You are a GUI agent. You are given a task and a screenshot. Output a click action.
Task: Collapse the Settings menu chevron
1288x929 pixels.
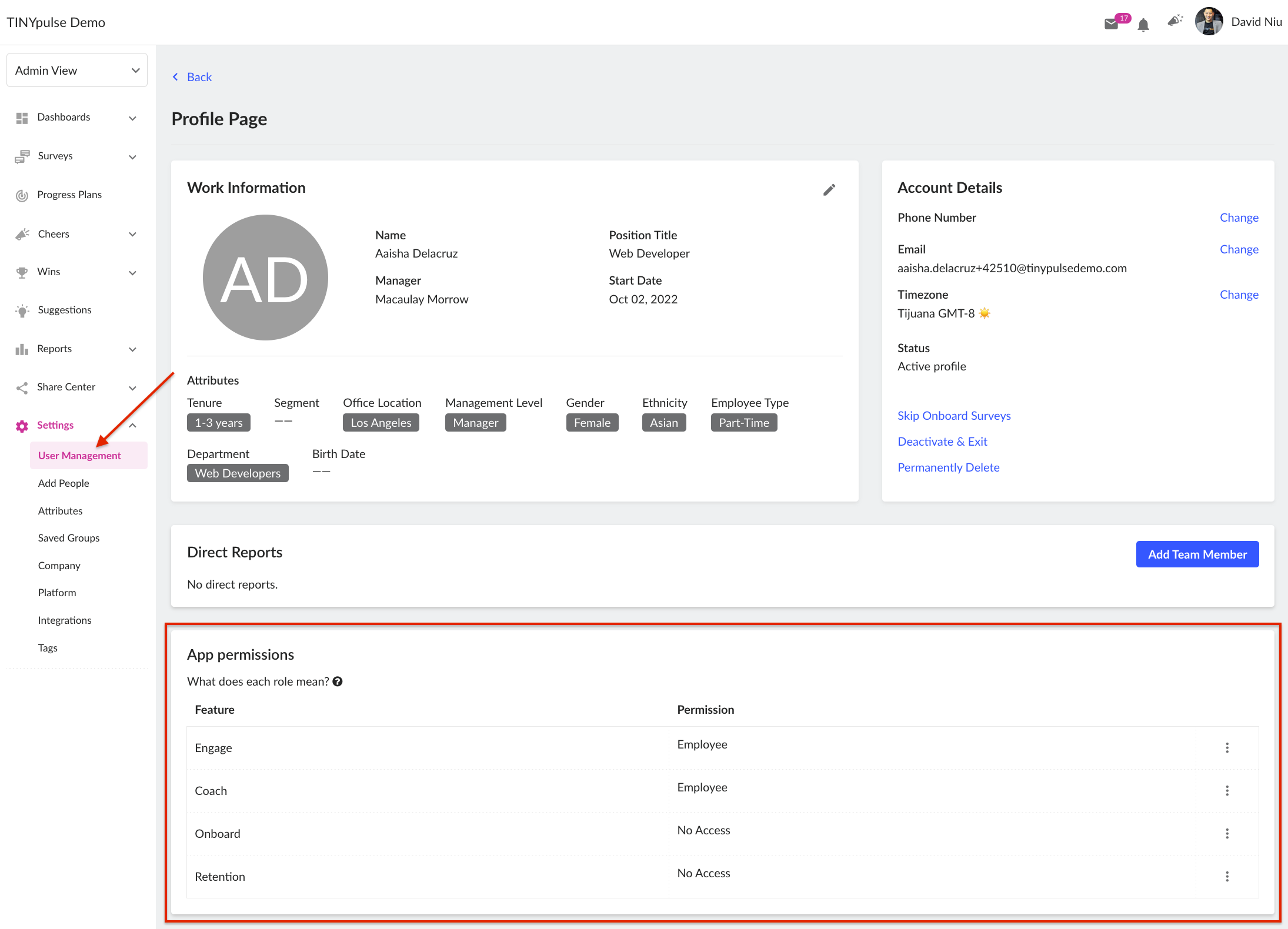click(x=133, y=425)
